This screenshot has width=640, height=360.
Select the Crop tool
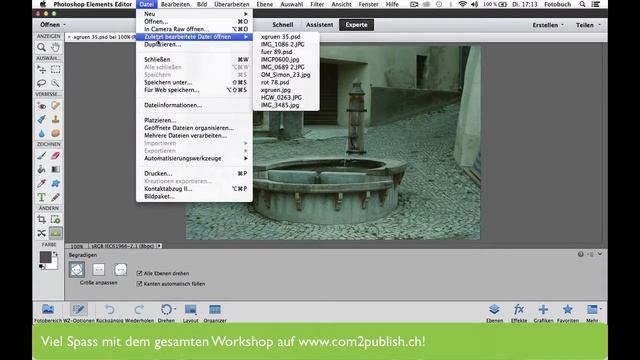tap(41, 219)
